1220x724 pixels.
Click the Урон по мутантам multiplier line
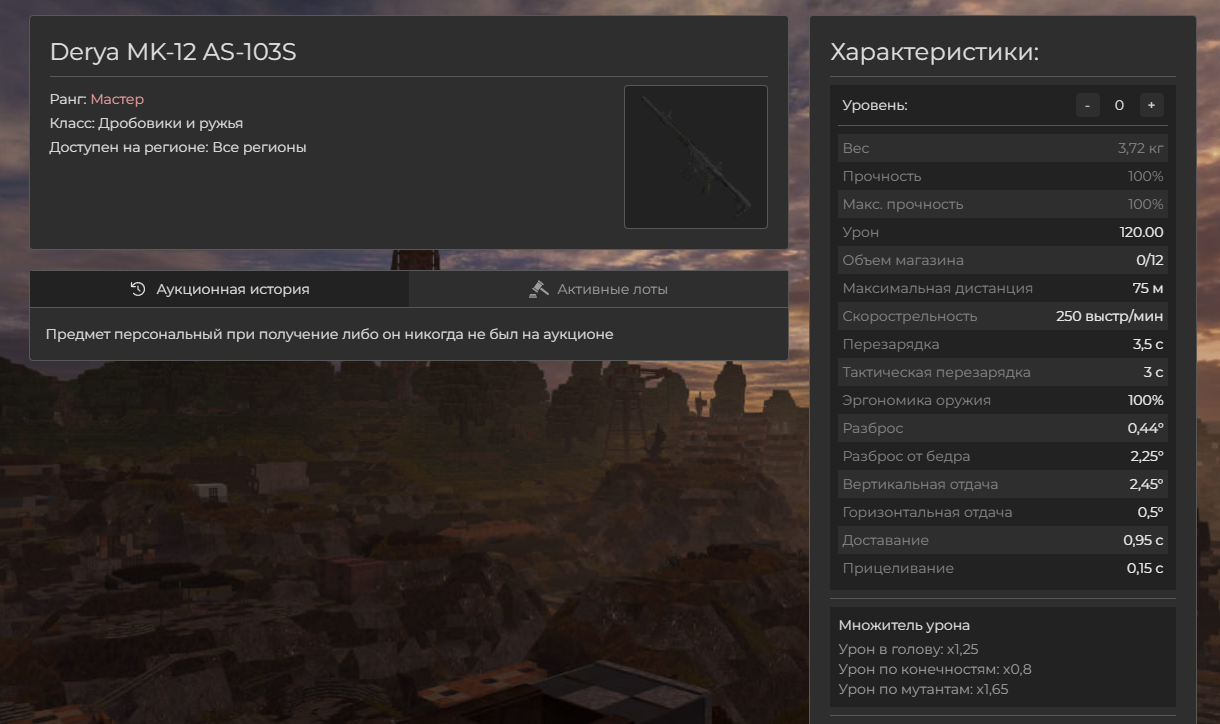pos(923,689)
